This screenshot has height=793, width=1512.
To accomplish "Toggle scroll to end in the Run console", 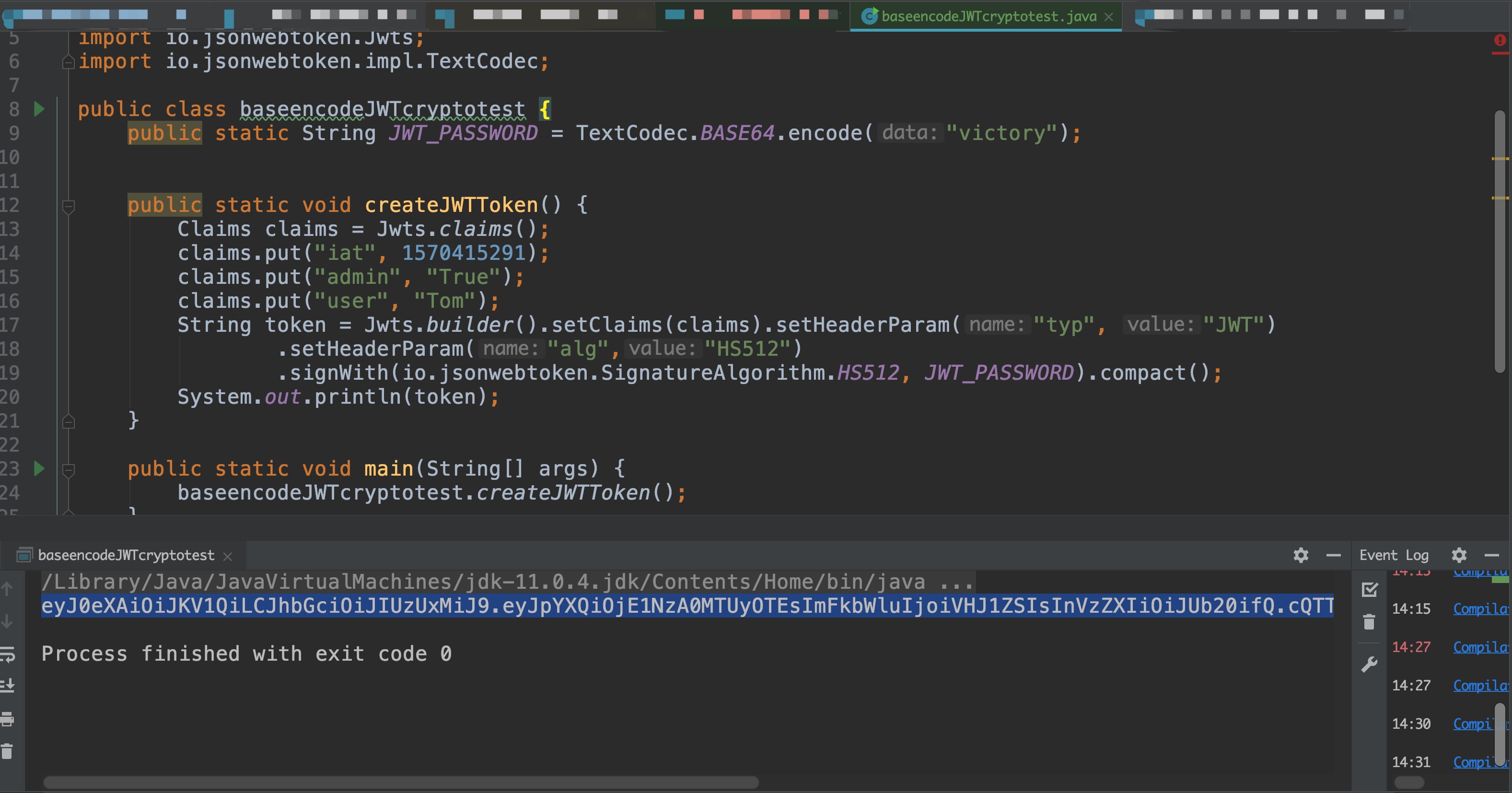I will tap(7, 686).
